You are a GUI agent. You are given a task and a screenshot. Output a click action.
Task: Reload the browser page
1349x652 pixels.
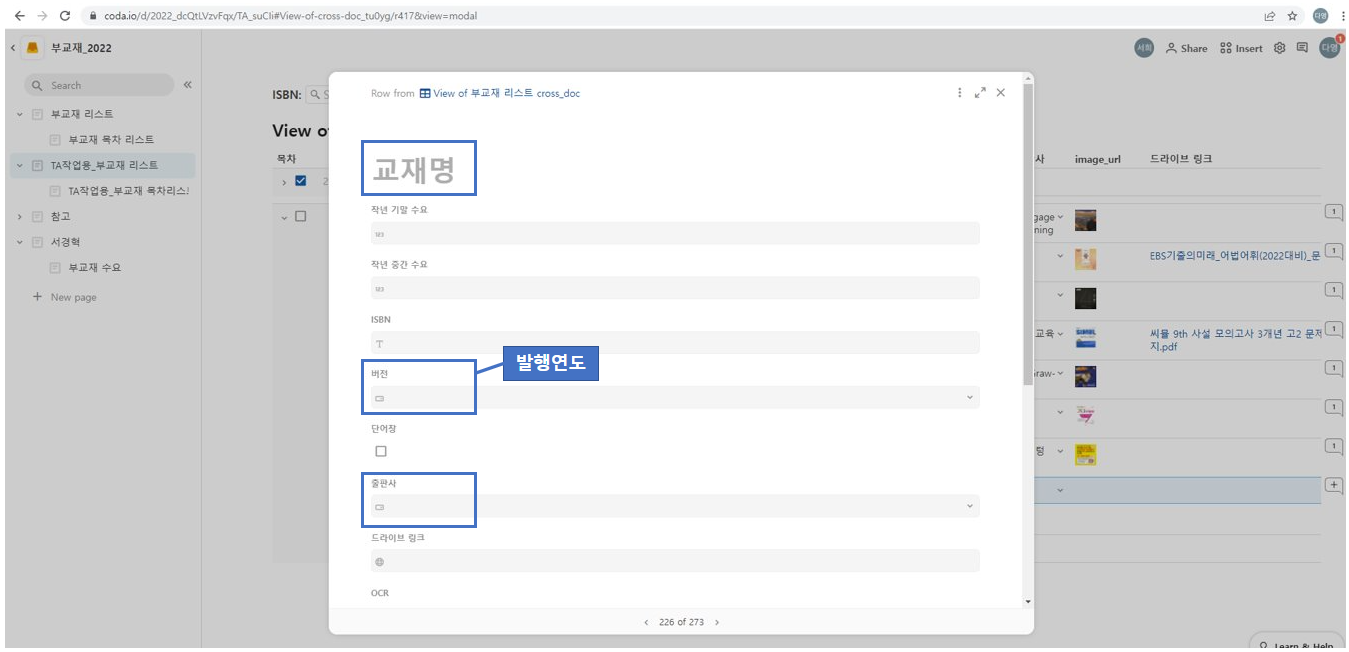point(65,16)
